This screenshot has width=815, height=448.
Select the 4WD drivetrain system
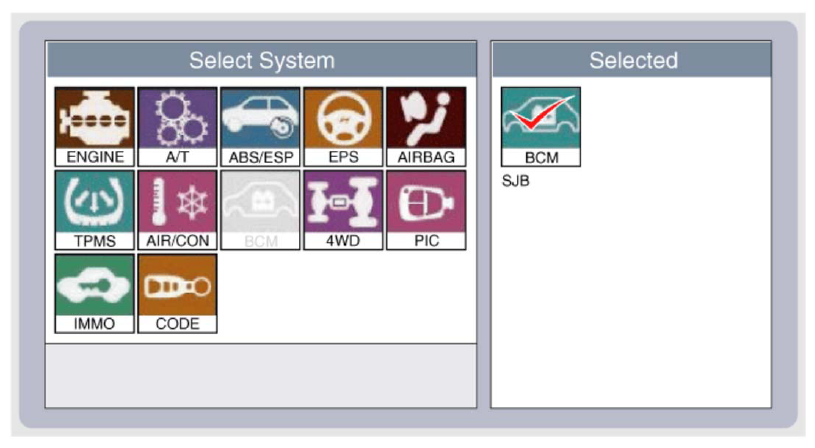(343, 210)
